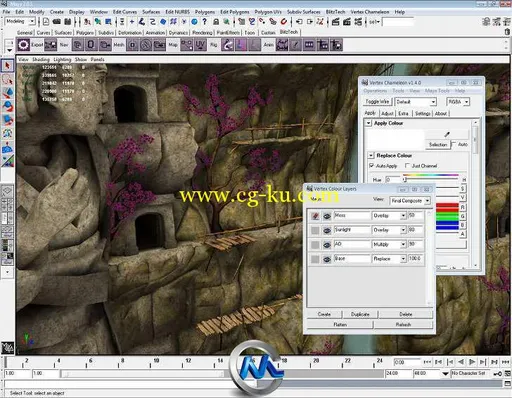This screenshot has width=512, height=398.
Task: Toggle the paint square on Base layer
Action: point(315,259)
